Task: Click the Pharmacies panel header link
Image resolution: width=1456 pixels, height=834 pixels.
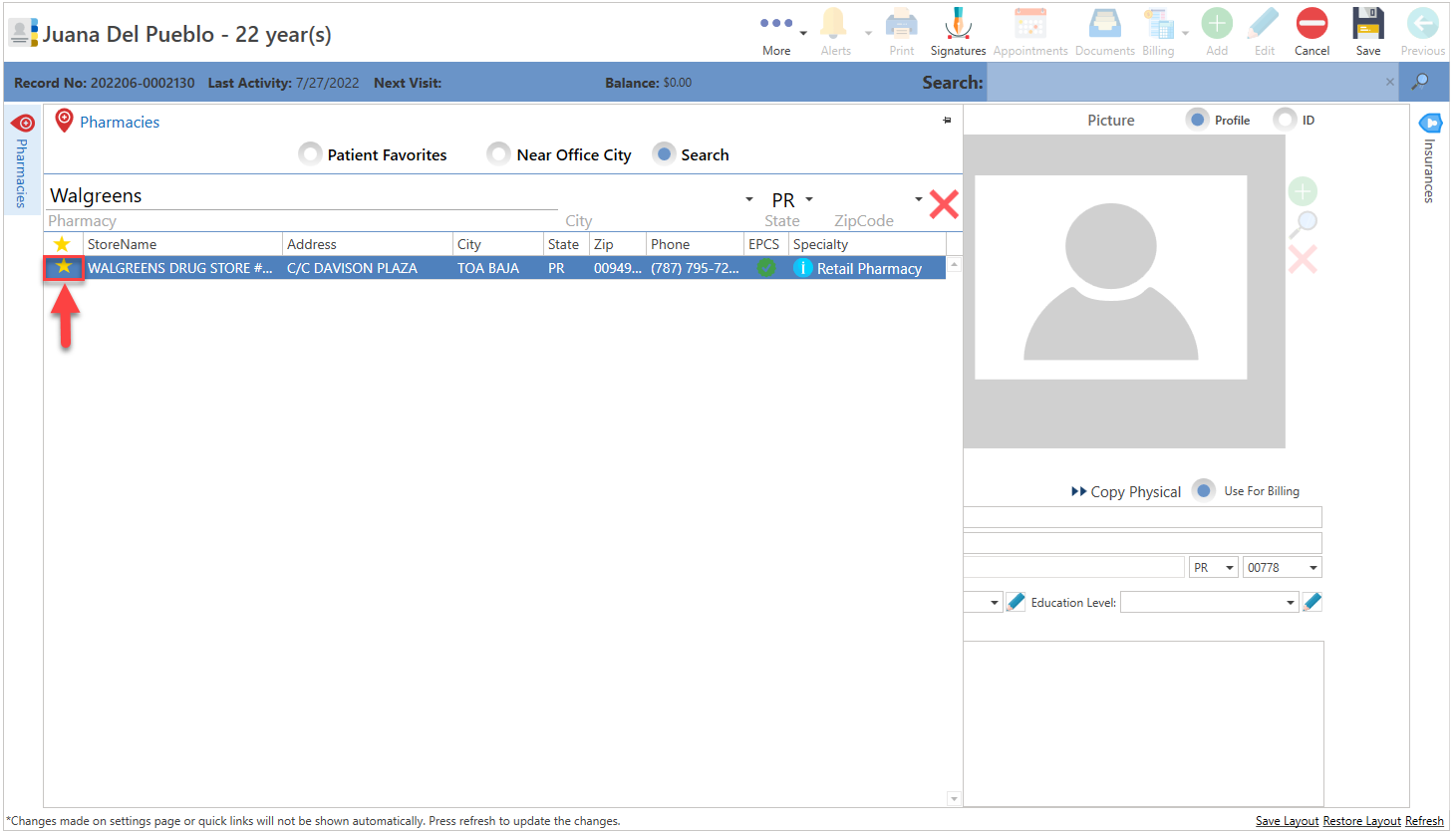Action: click(120, 123)
